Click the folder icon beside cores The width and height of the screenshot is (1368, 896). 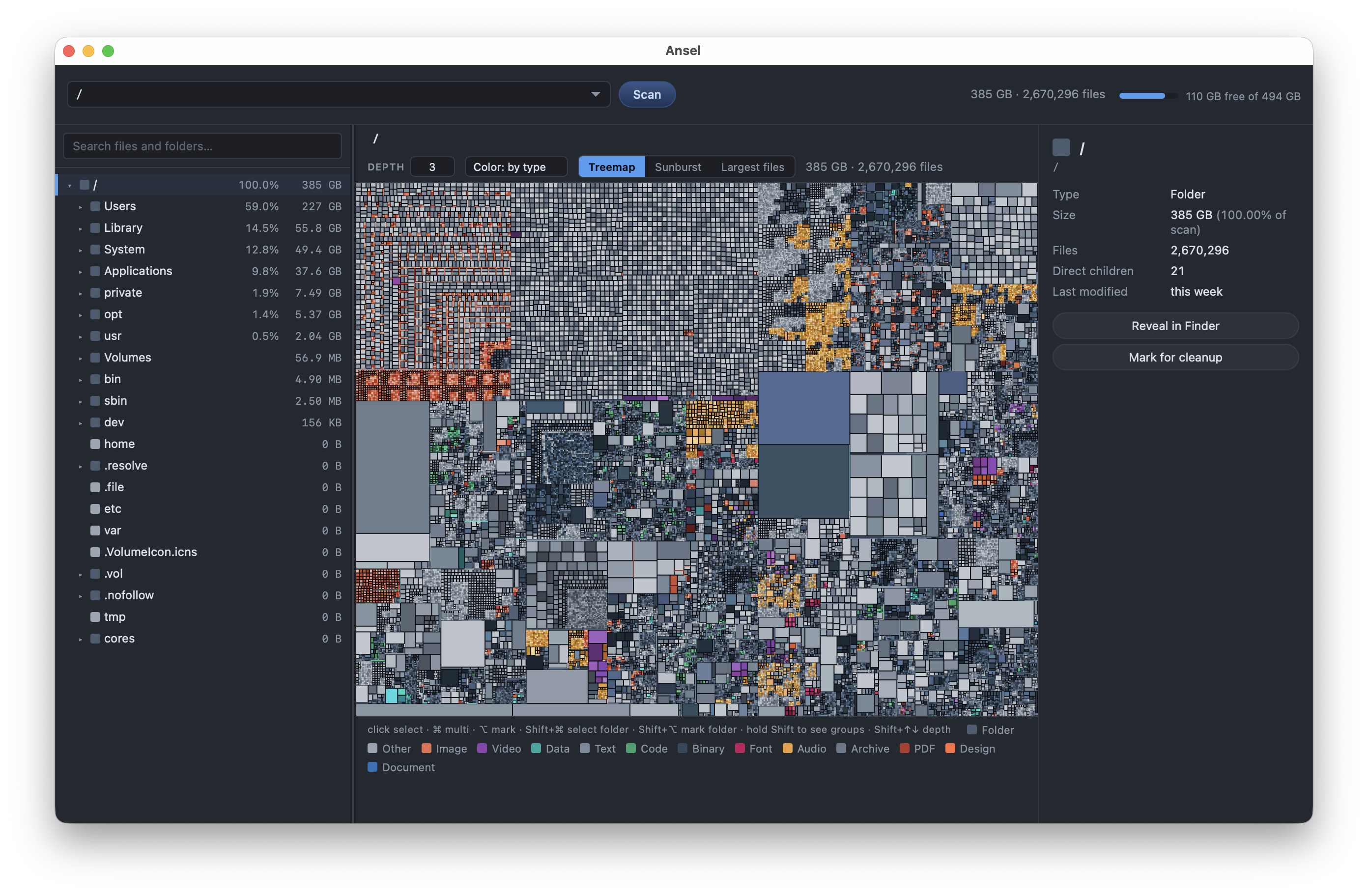(x=95, y=639)
